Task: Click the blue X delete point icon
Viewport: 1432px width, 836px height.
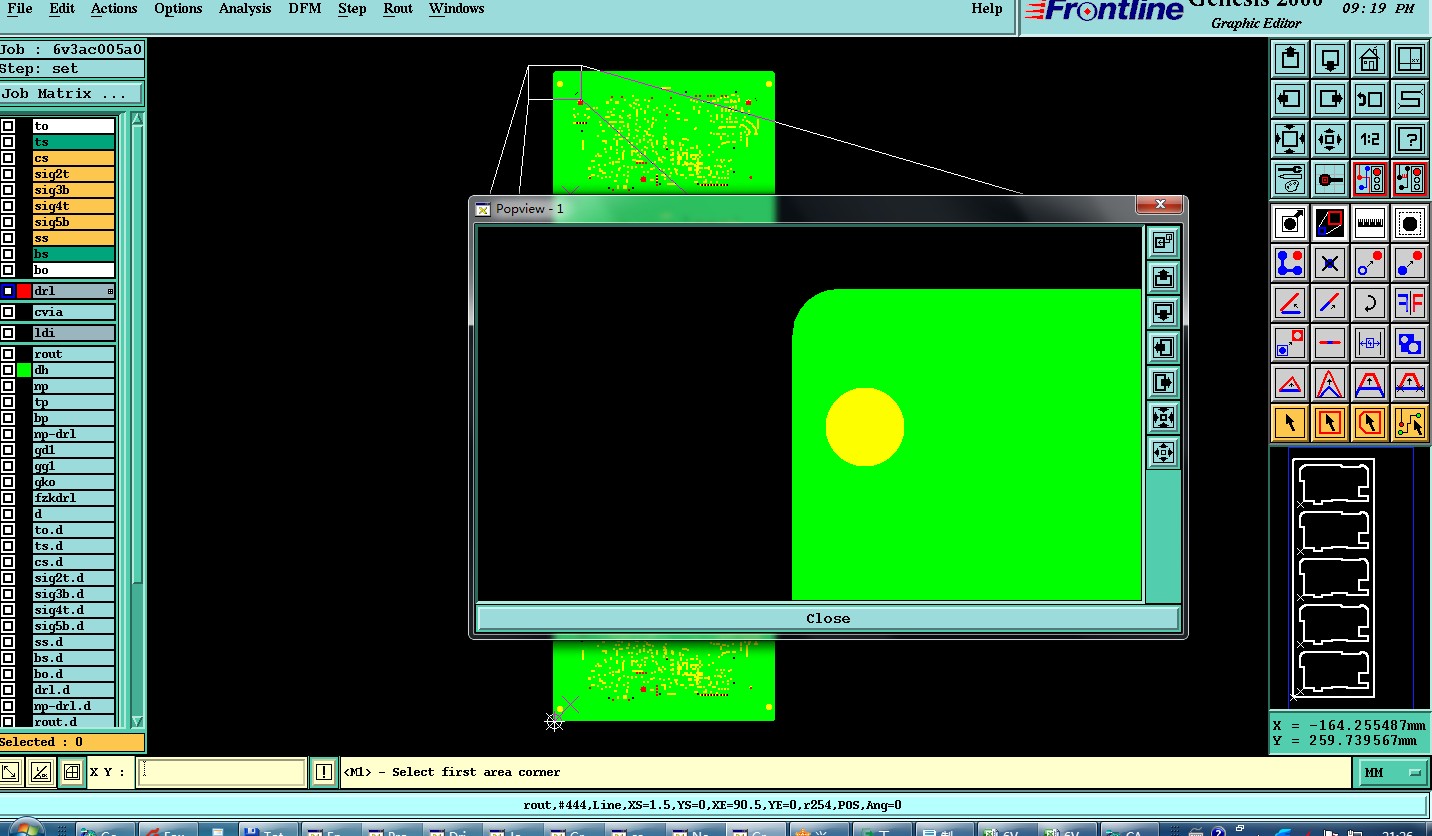Action: (1330, 263)
